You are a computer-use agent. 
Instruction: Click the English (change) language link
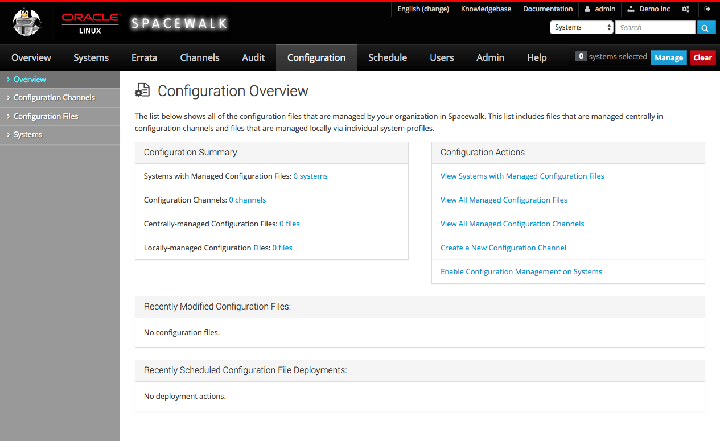pyautogui.click(x=423, y=9)
